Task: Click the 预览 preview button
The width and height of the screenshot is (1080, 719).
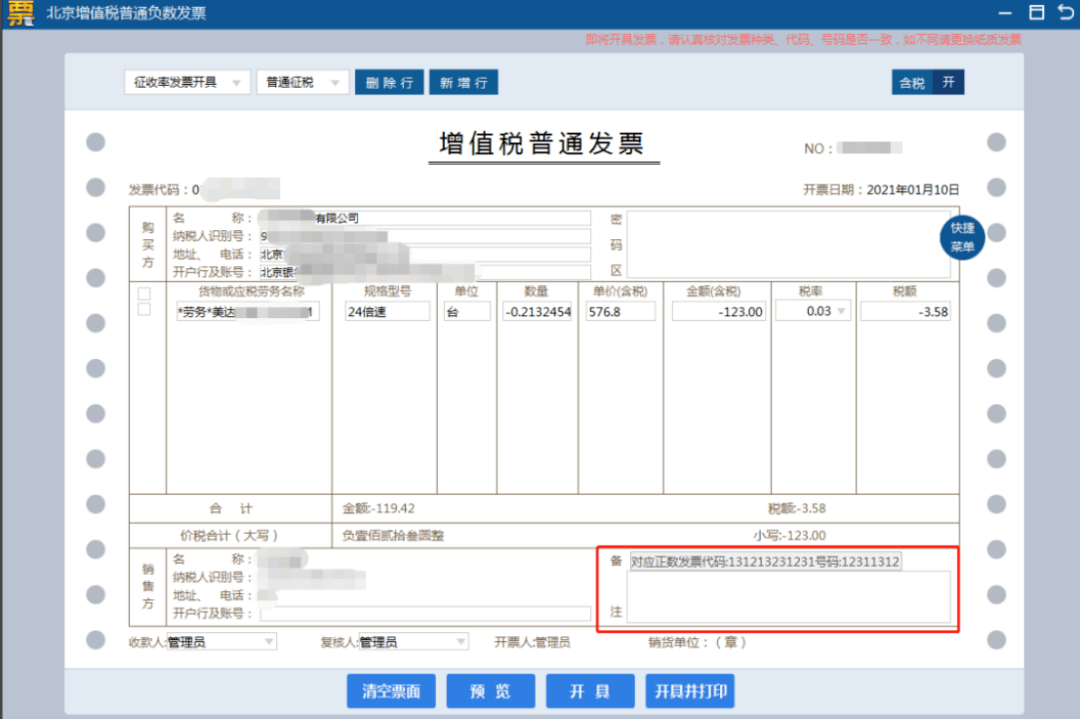Action: pyautogui.click(x=490, y=691)
